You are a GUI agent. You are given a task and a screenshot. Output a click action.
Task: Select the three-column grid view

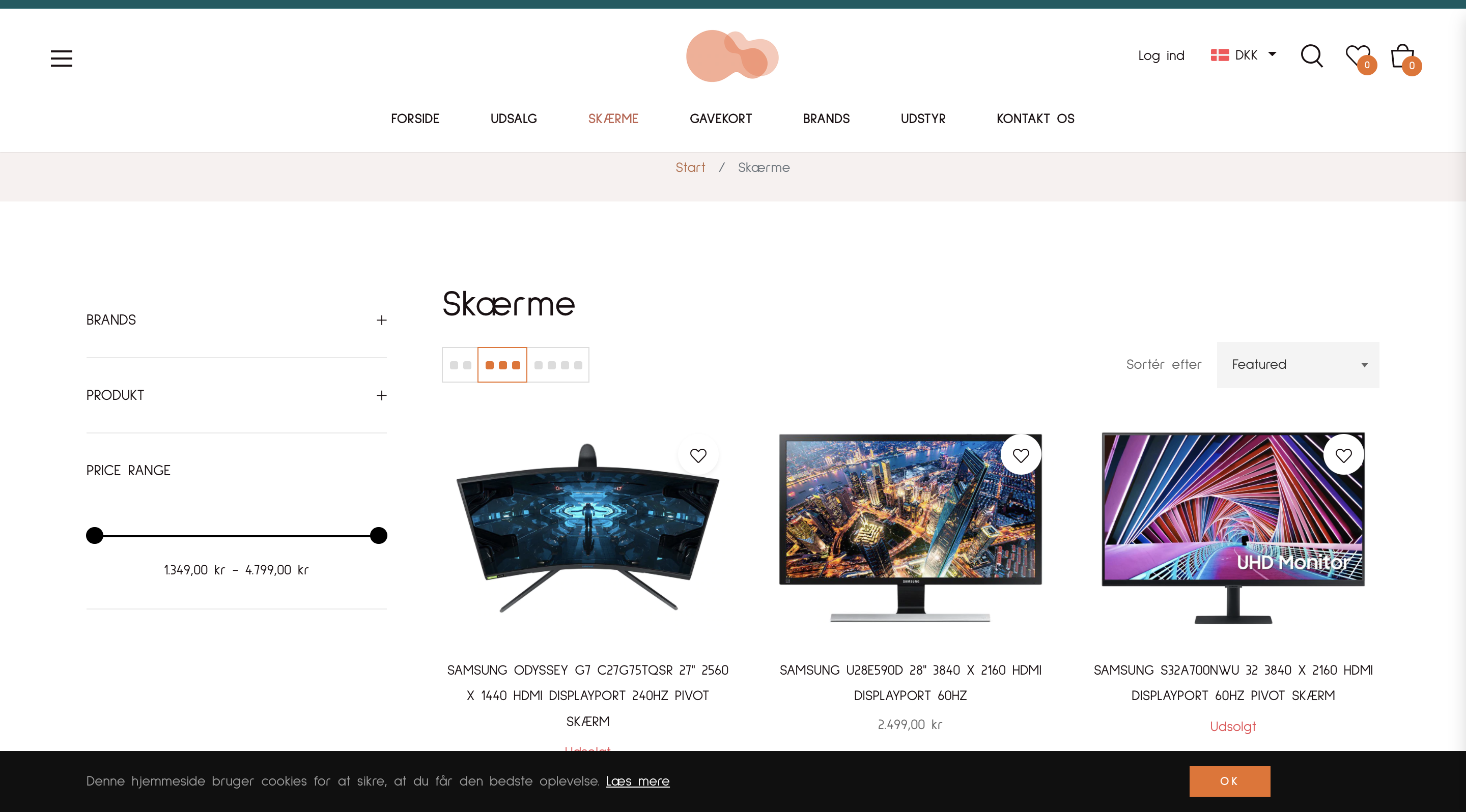pyautogui.click(x=502, y=365)
